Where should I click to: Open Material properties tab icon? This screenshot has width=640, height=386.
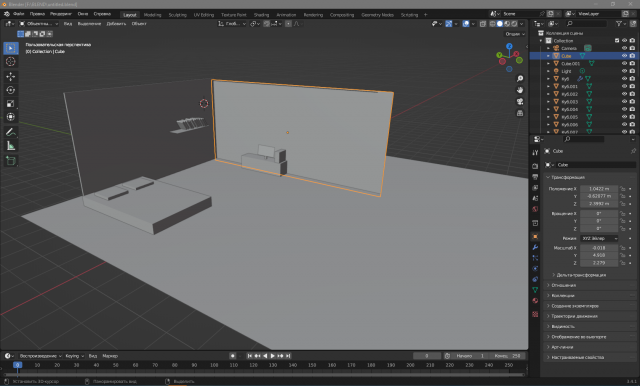pyautogui.click(x=535, y=301)
